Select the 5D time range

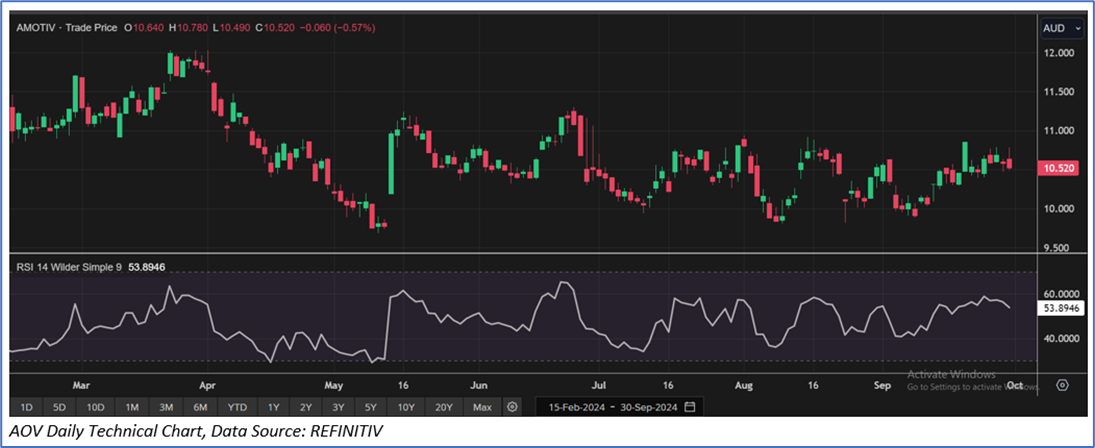(x=60, y=407)
